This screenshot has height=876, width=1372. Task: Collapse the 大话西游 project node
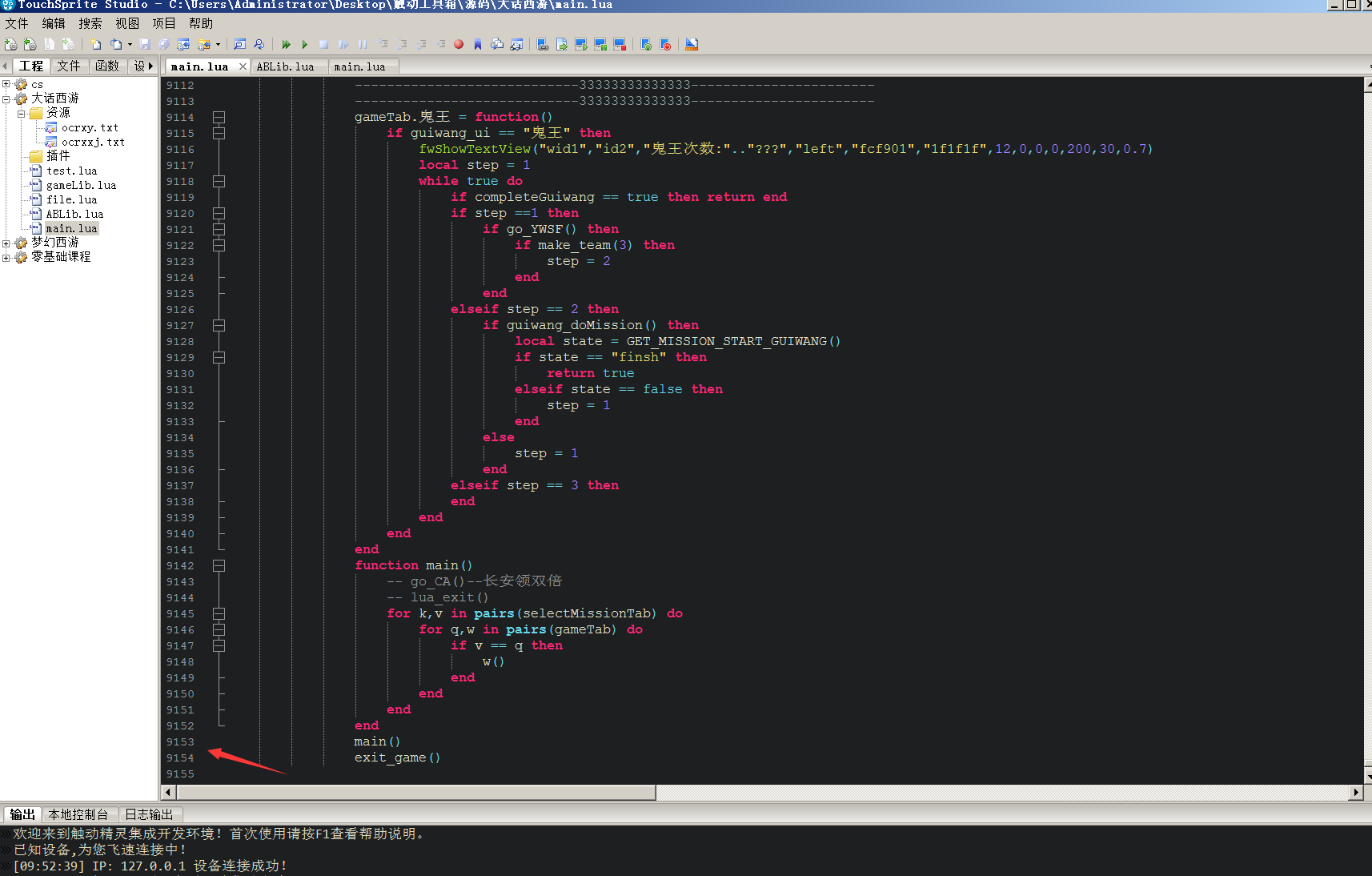[x=6, y=98]
